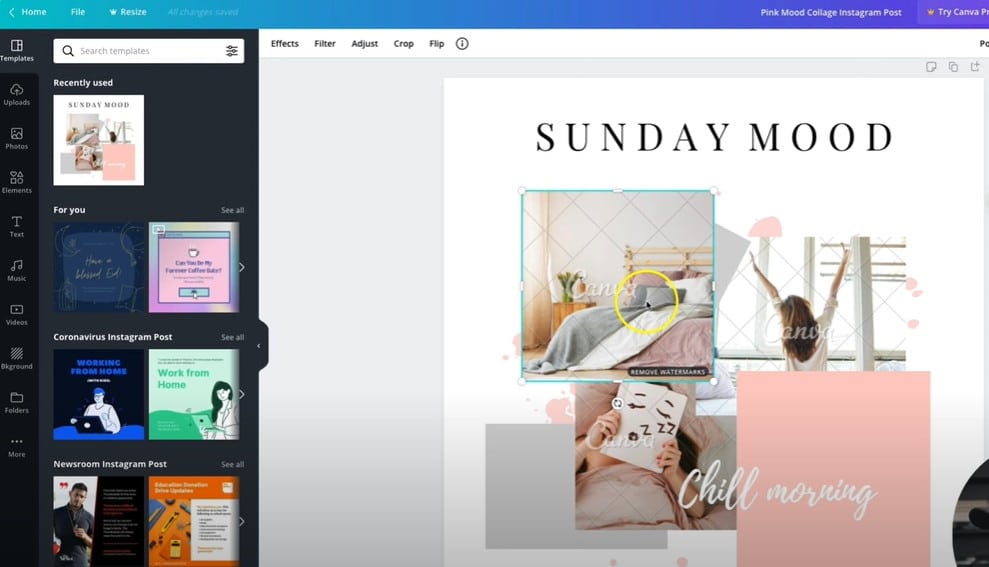Open the Elements sidebar tab
The image size is (989, 567).
coord(17,183)
